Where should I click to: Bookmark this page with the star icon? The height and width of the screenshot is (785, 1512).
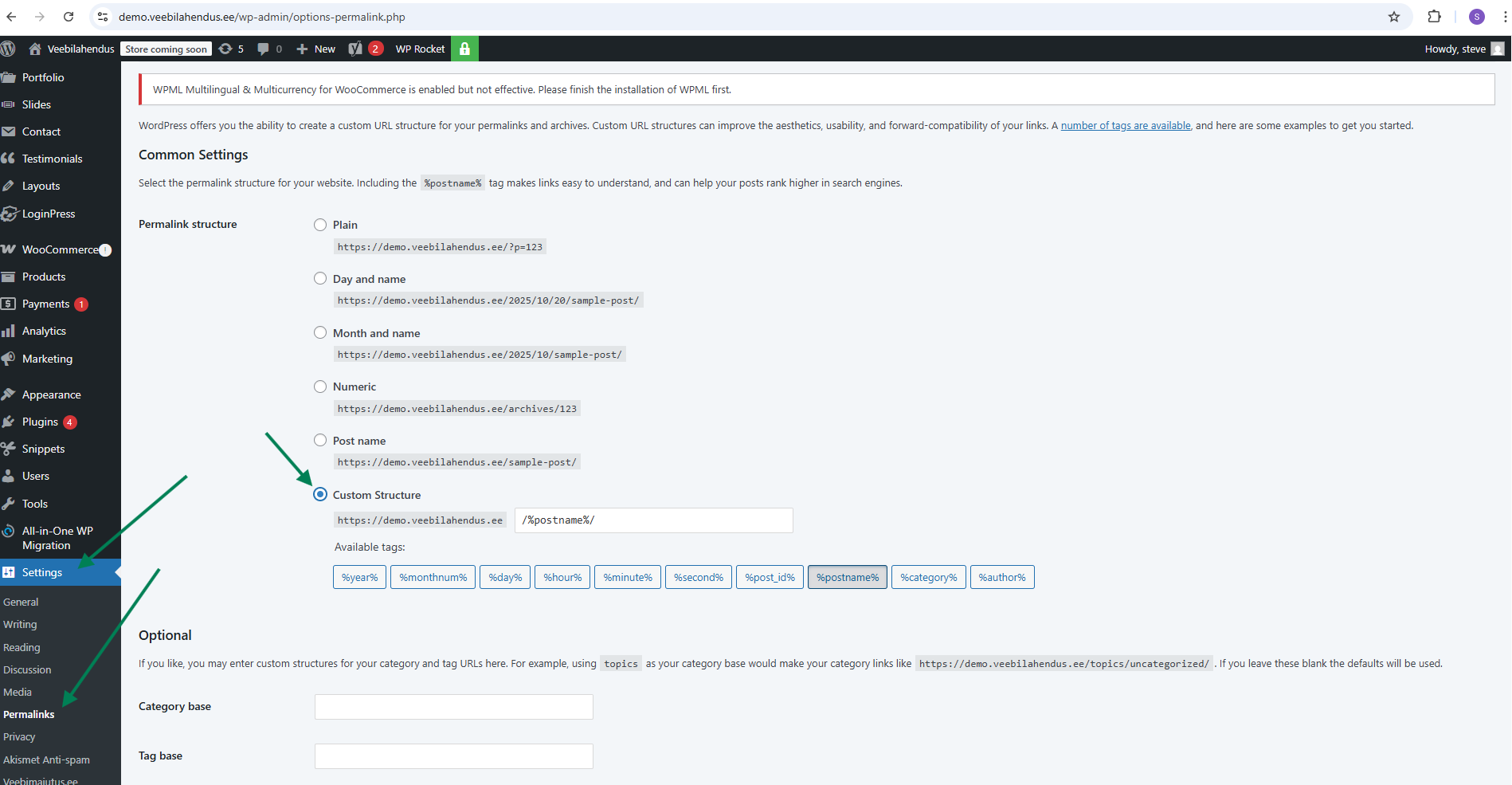pos(1394,17)
